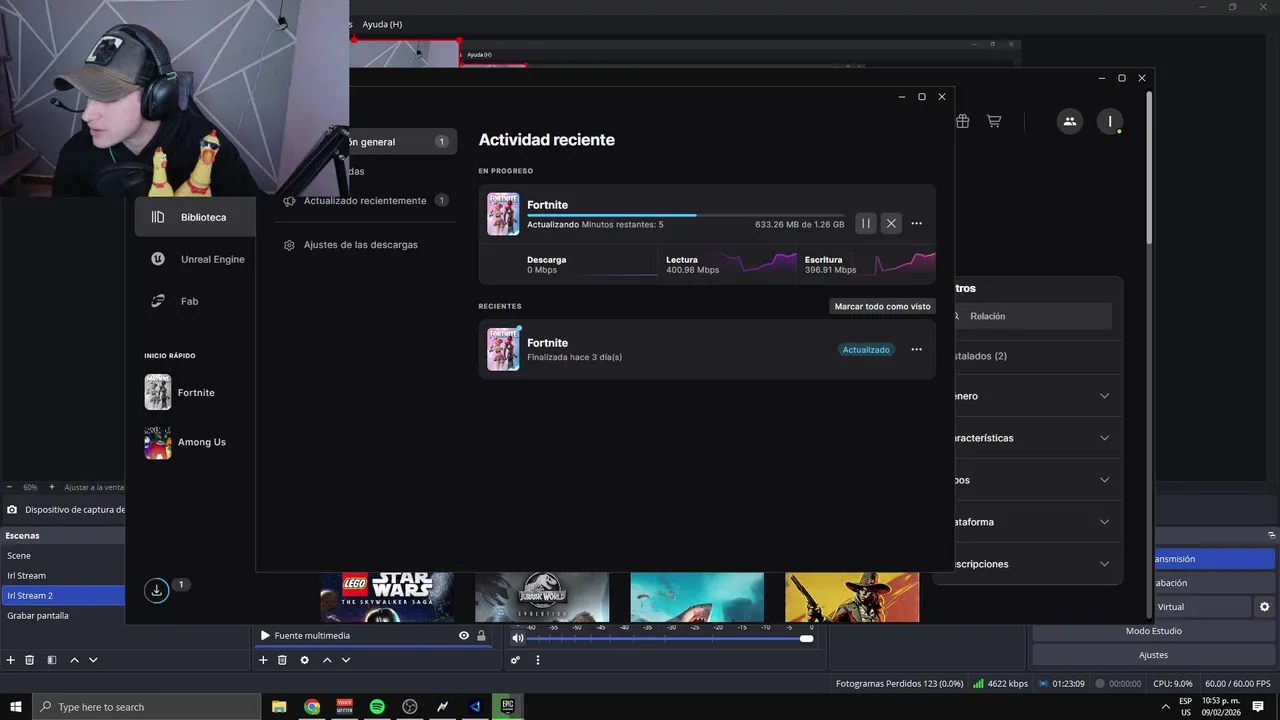
Task: Open Google Chrome from the taskbar
Action: click(312, 706)
